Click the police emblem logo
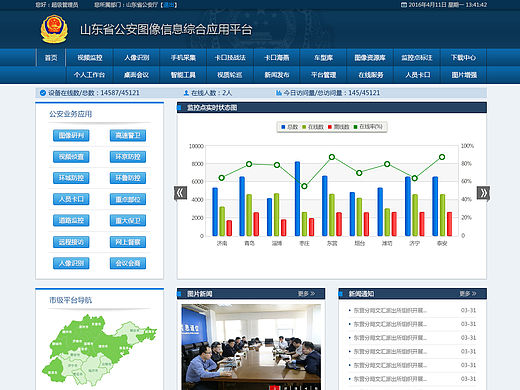Image resolution: width=520 pixels, height=390 pixels. (54, 29)
